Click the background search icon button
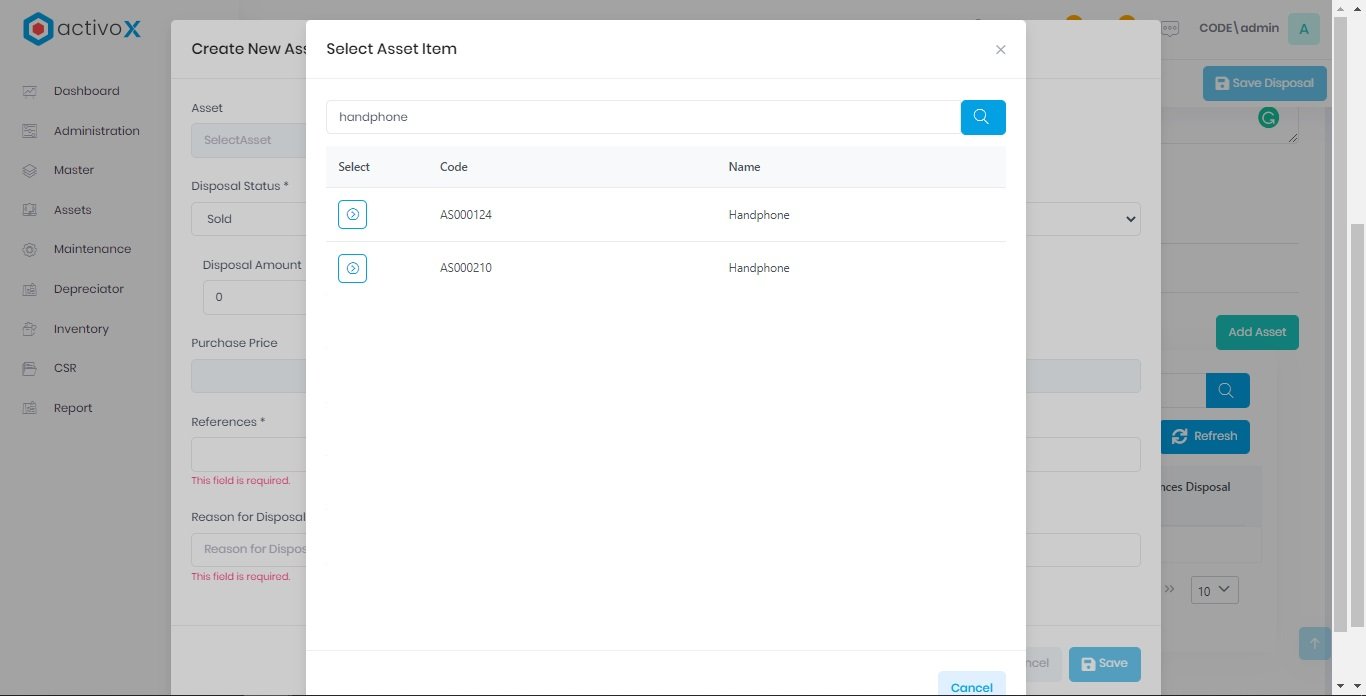Screen dimensions: 1366x696 point(1227,390)
